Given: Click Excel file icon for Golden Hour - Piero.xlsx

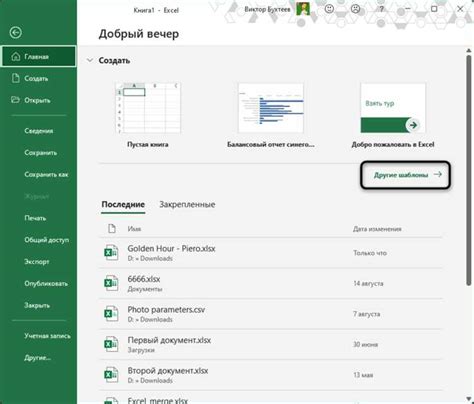Looking at the screenshot, I should point(111,253).
